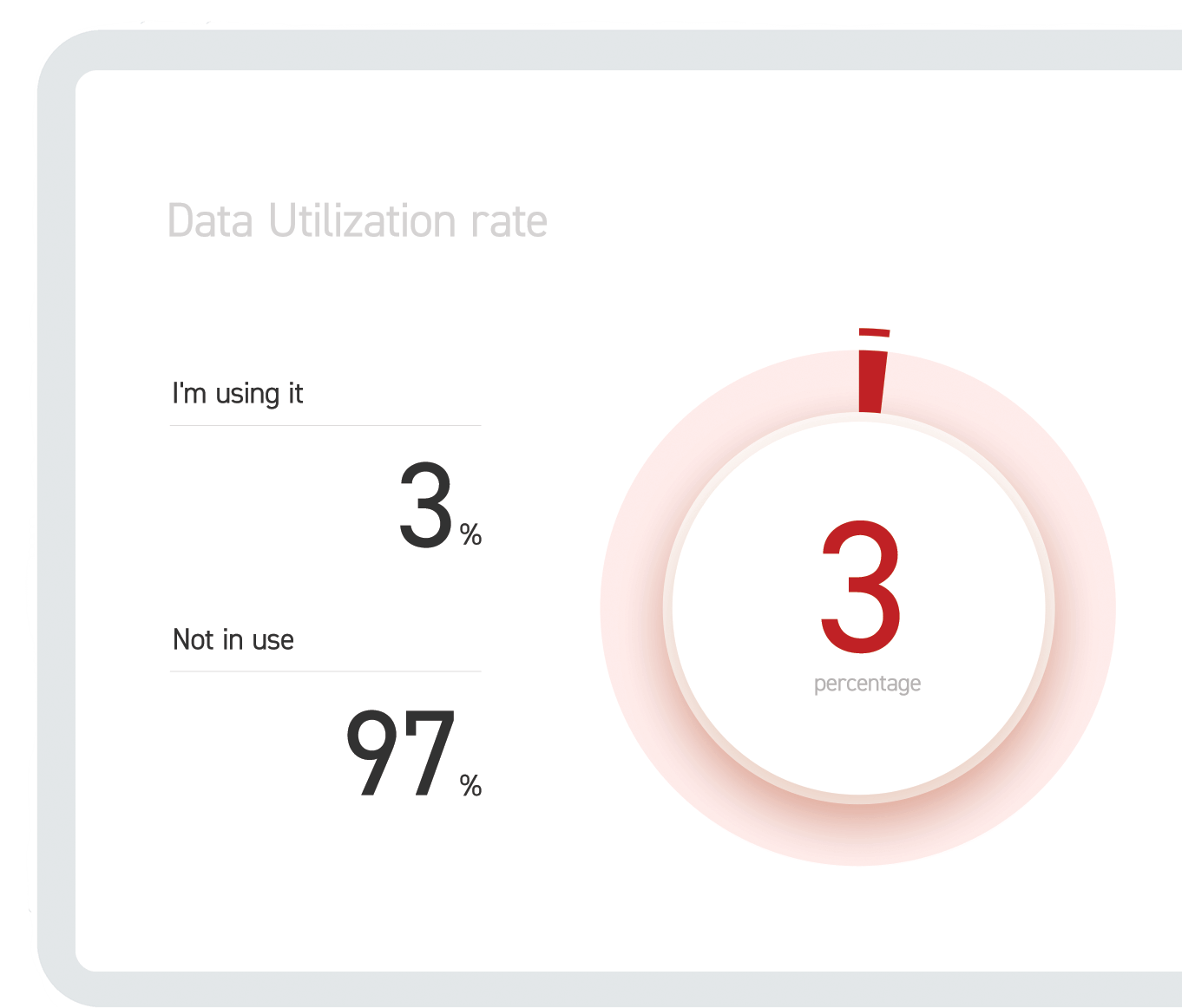The height and width of the screenshot is (1008, 1182).
Task: Click the percent sign beside 3
Action: (x=470, y=534)
